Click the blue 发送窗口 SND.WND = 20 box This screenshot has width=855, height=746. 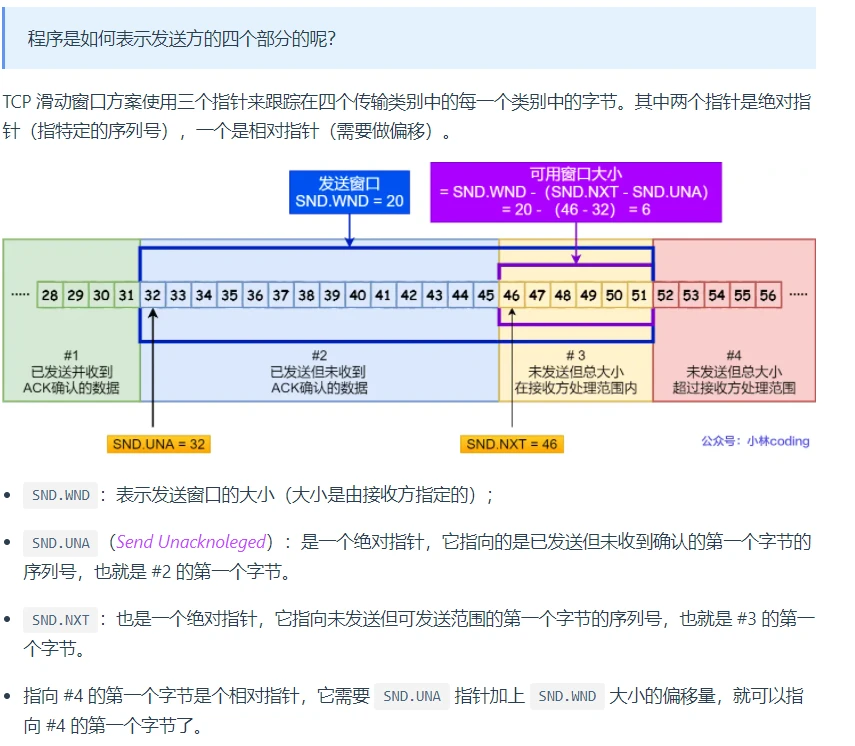coord(349,192)
